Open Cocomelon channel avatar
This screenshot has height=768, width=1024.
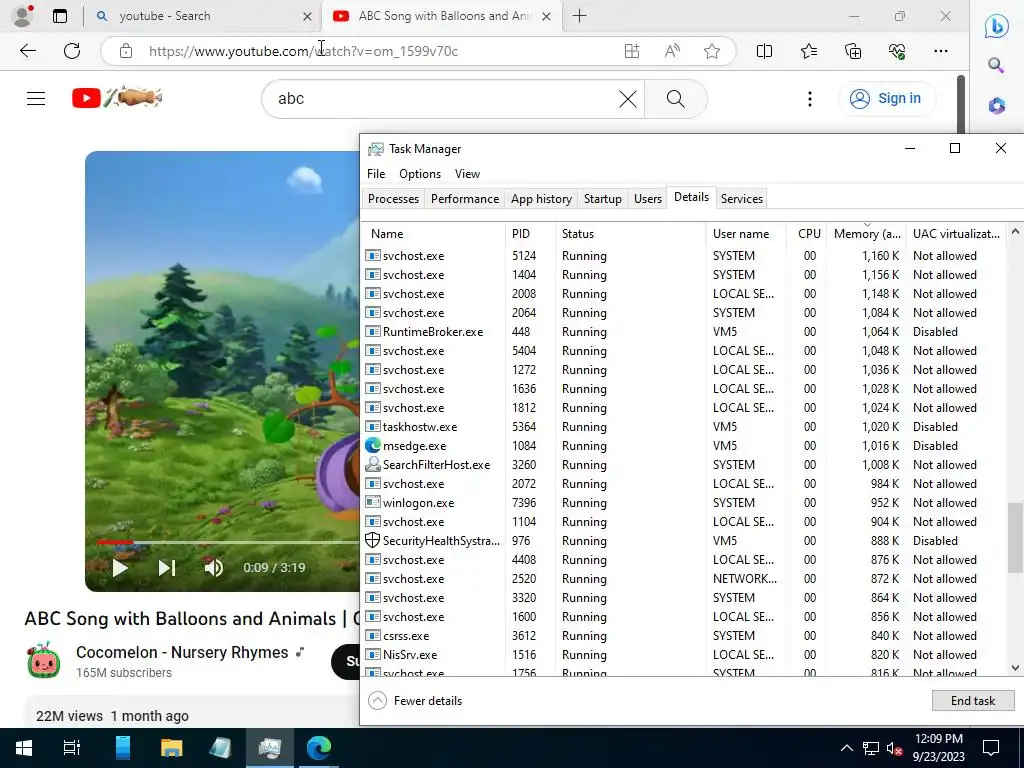44,660
